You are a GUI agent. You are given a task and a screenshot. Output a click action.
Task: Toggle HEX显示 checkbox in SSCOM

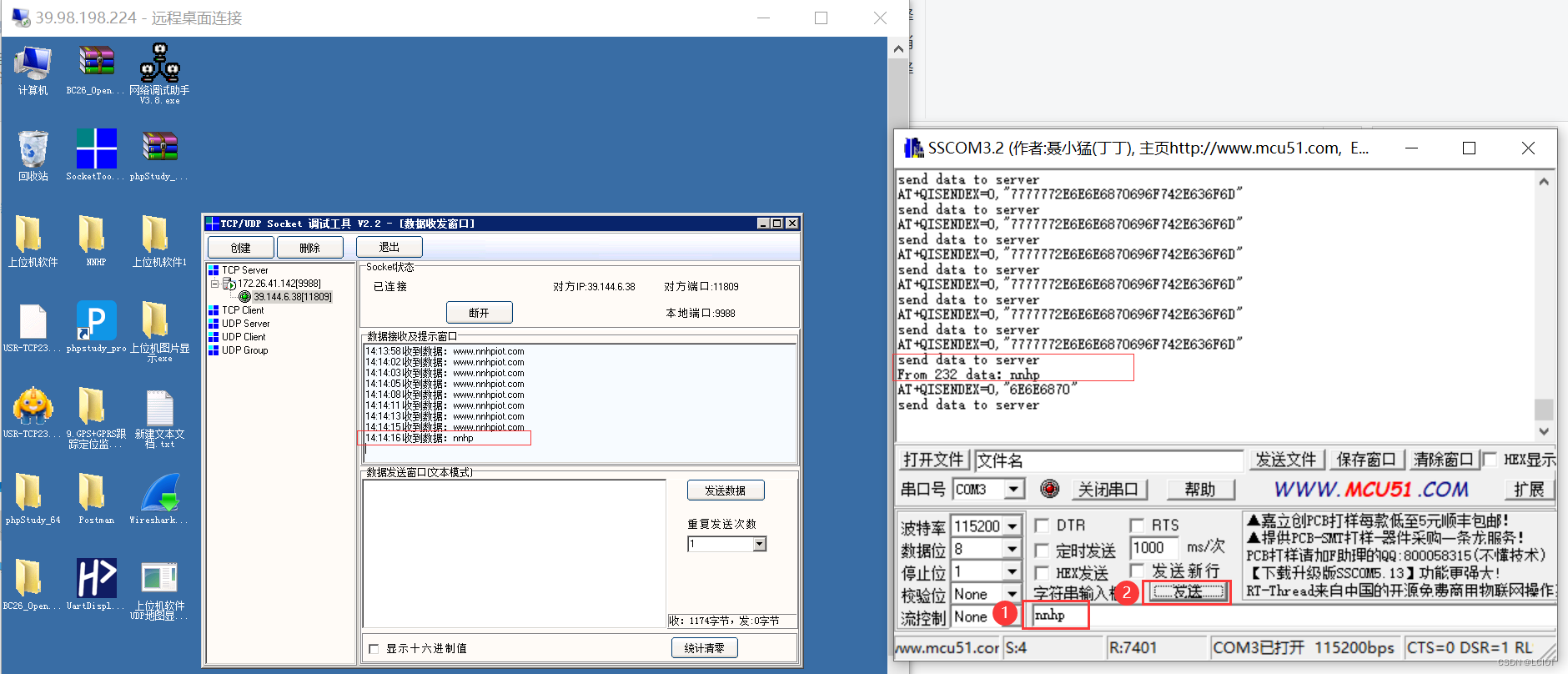[x=1490, y=460]
